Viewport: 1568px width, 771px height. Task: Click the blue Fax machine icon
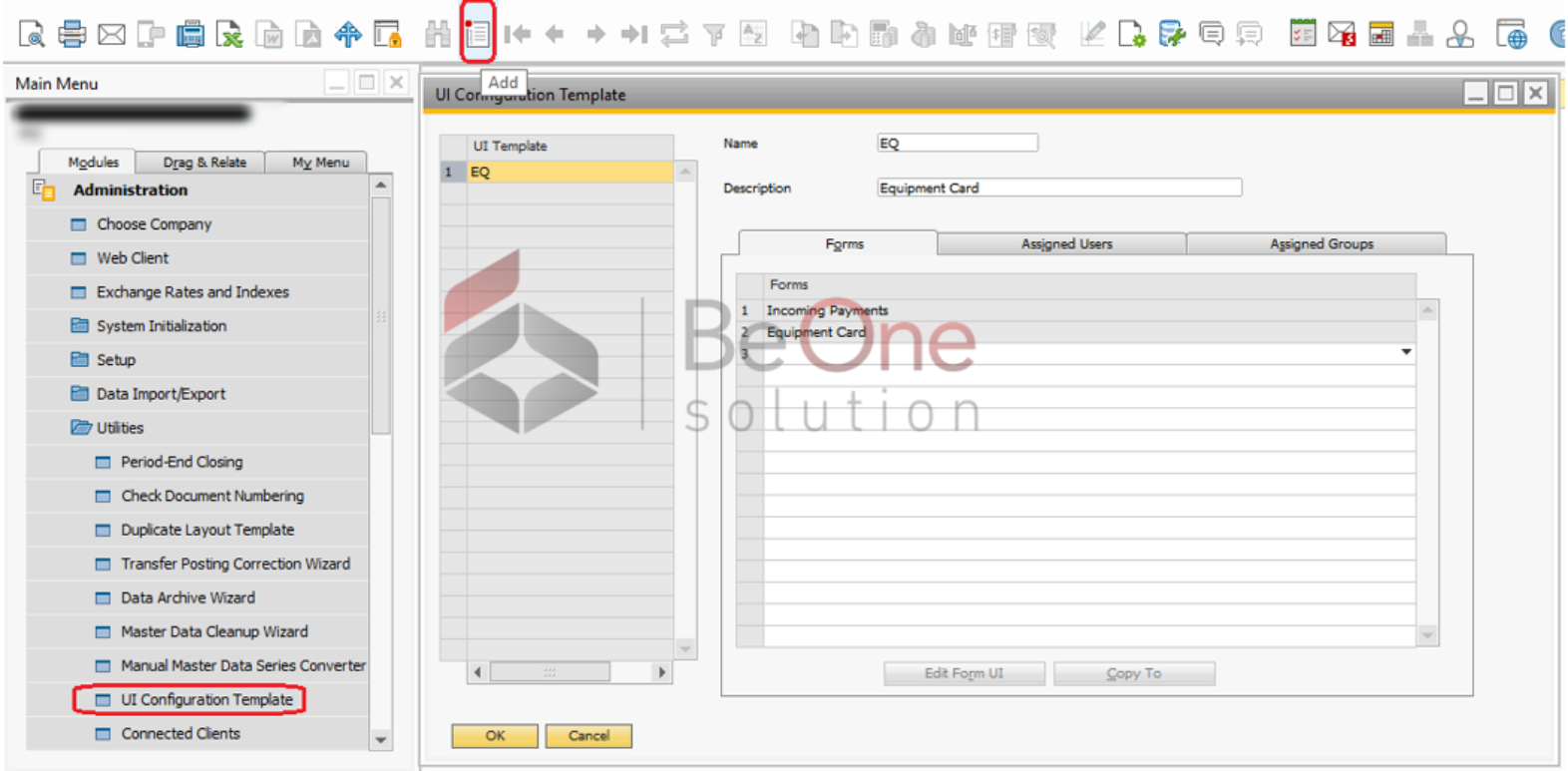[190, 34]
